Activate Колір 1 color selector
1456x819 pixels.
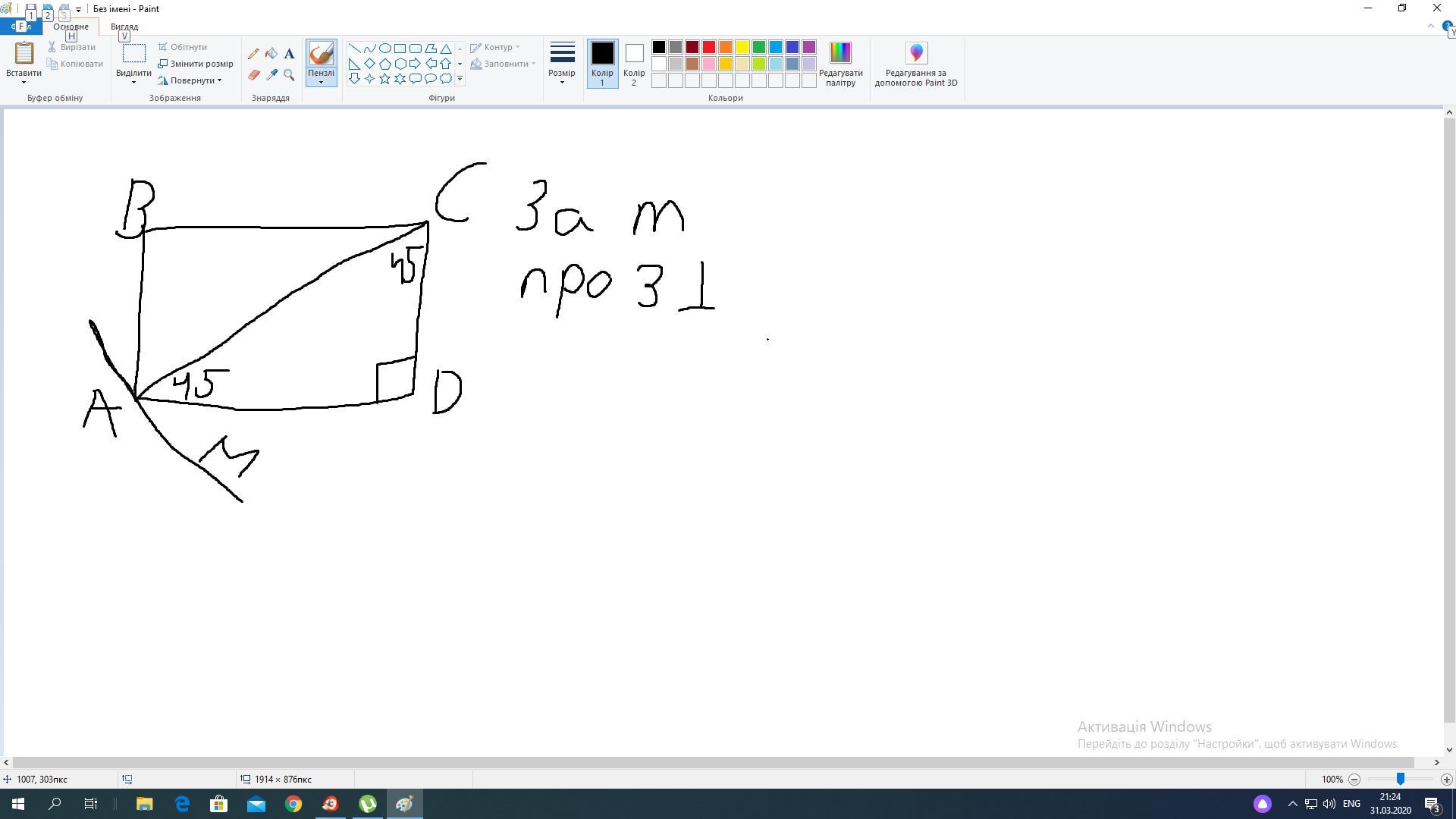(602, 63)
